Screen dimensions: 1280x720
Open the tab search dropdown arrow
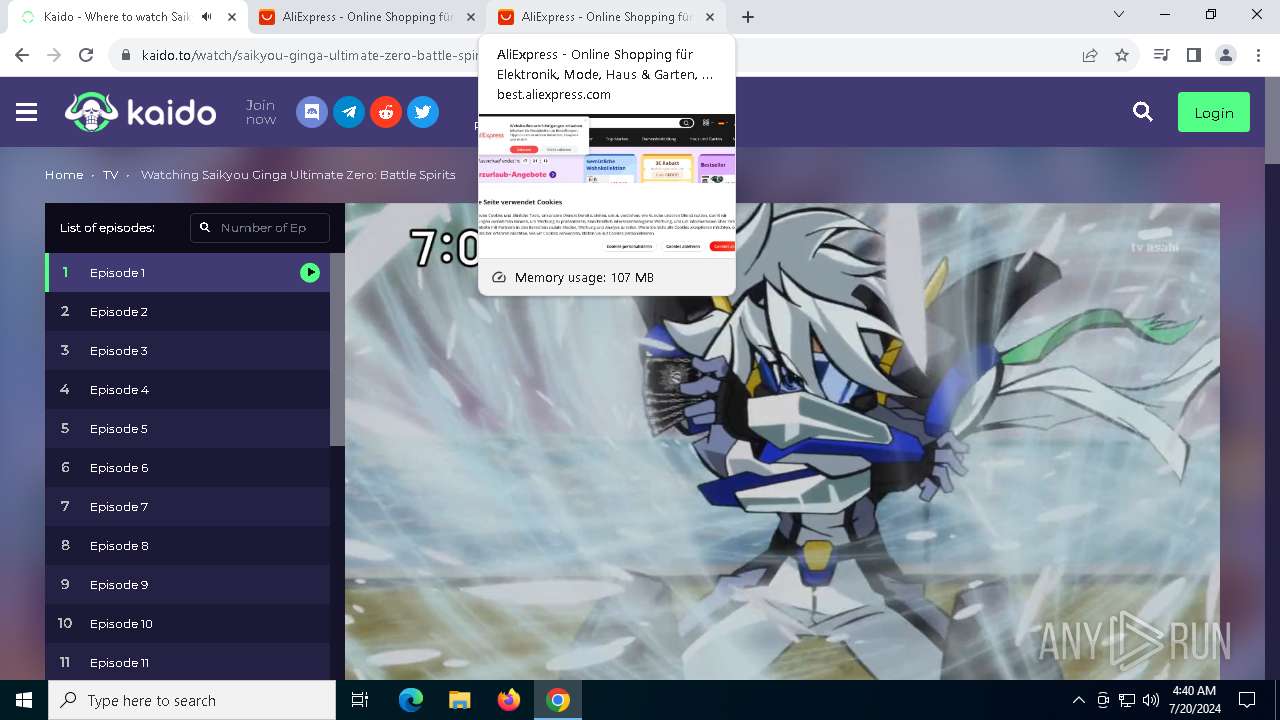tap(1119, 15)
